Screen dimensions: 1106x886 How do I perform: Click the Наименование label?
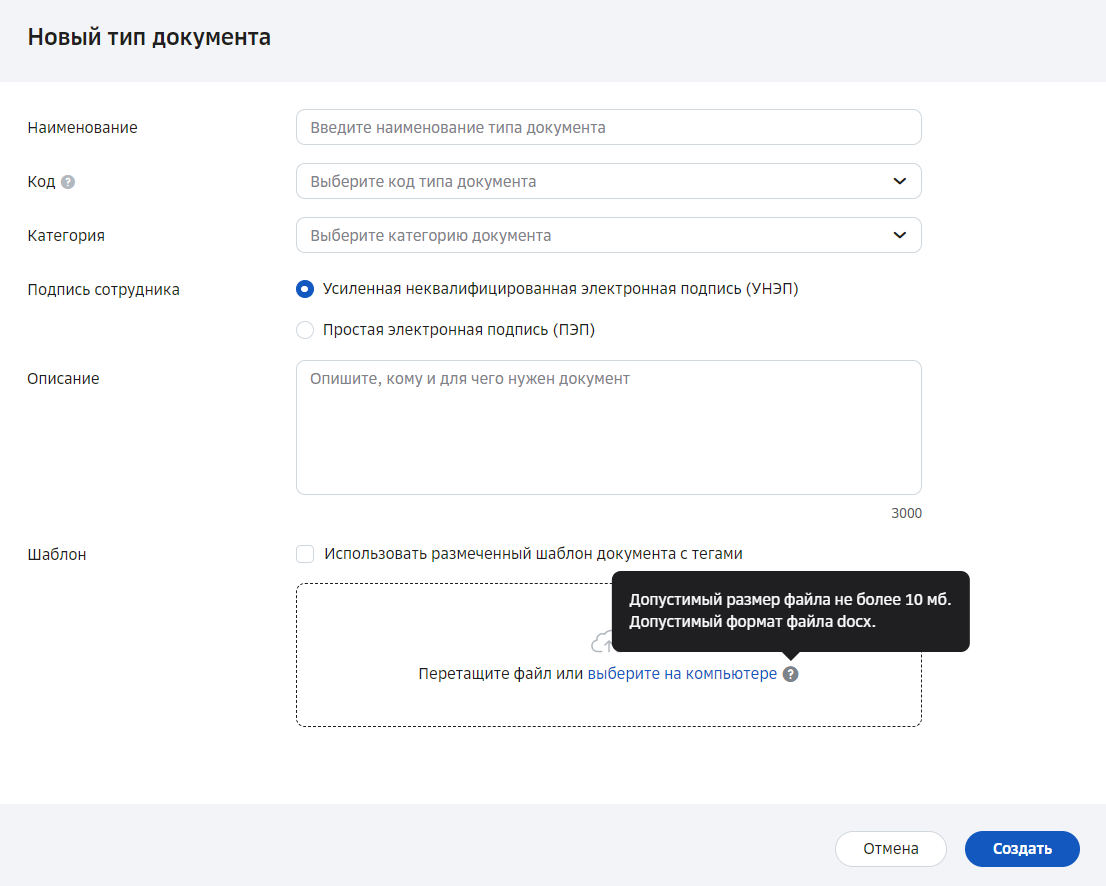(83, 128)
